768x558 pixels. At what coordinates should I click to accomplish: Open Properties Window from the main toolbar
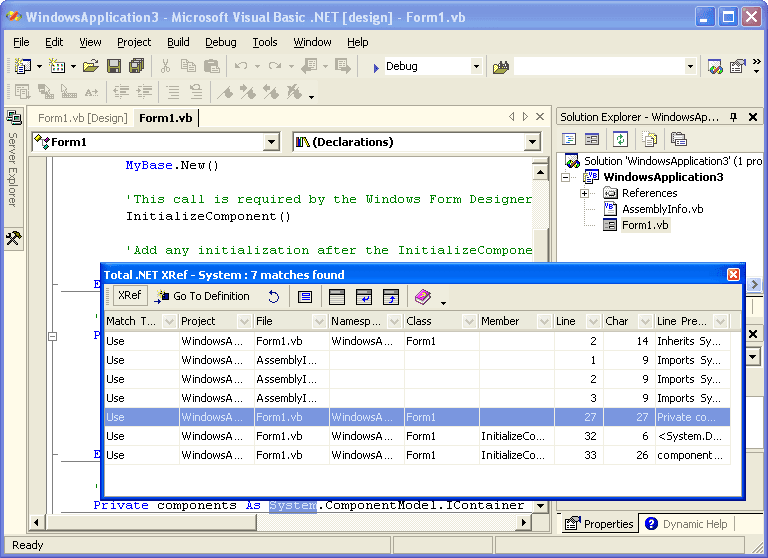click(737, 66)
